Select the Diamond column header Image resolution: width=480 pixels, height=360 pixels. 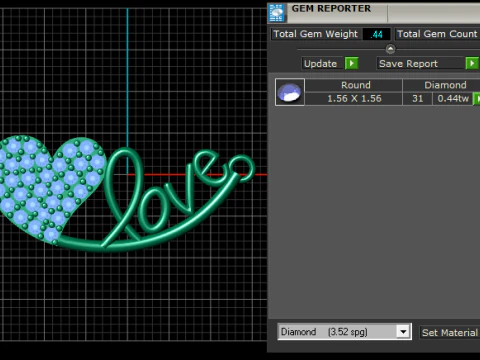click(x=442, y=85)
